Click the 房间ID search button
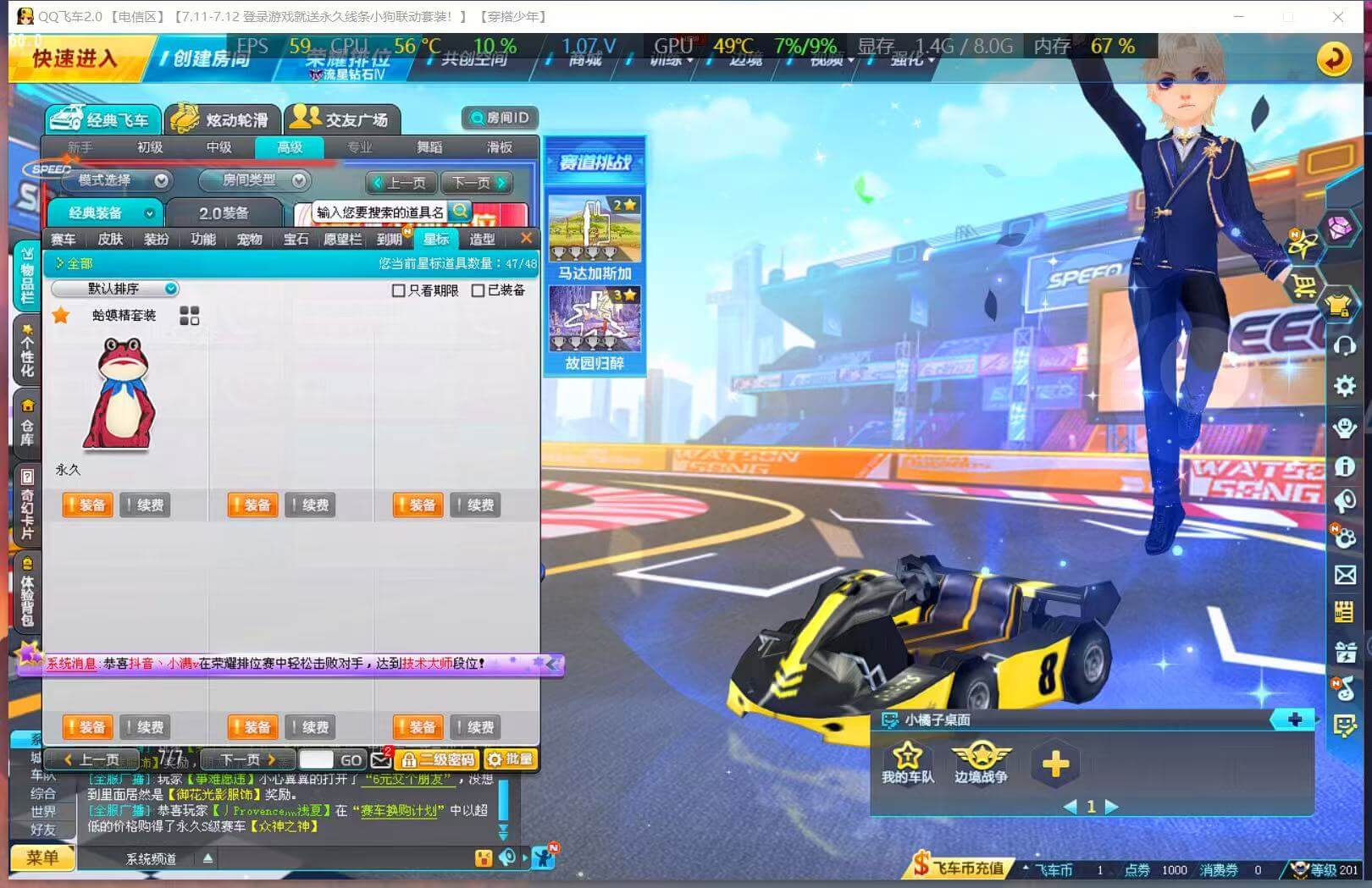The width and height of the screenshot is (1372, 888). [x=501, y=118]
